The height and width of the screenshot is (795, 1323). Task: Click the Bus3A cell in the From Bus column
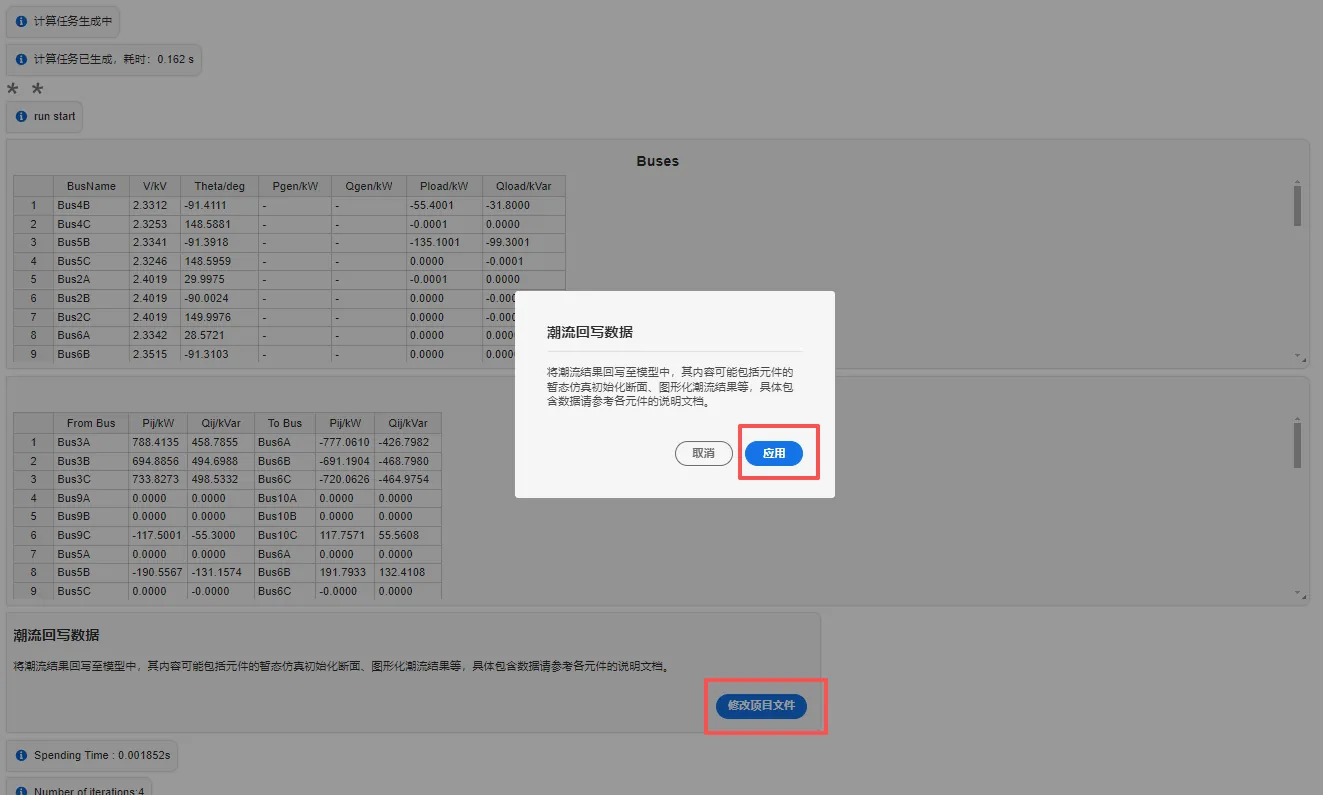tap(91, 442)
